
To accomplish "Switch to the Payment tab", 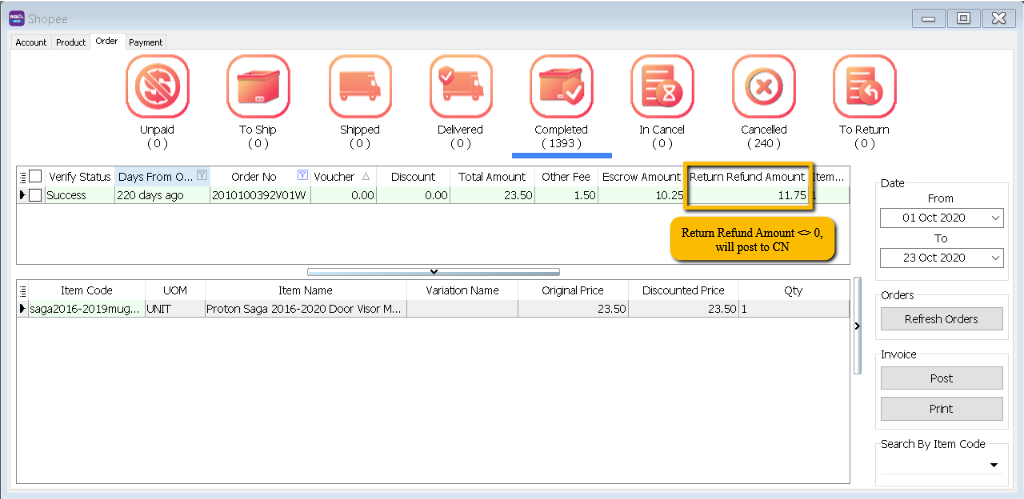I will 145,43.
